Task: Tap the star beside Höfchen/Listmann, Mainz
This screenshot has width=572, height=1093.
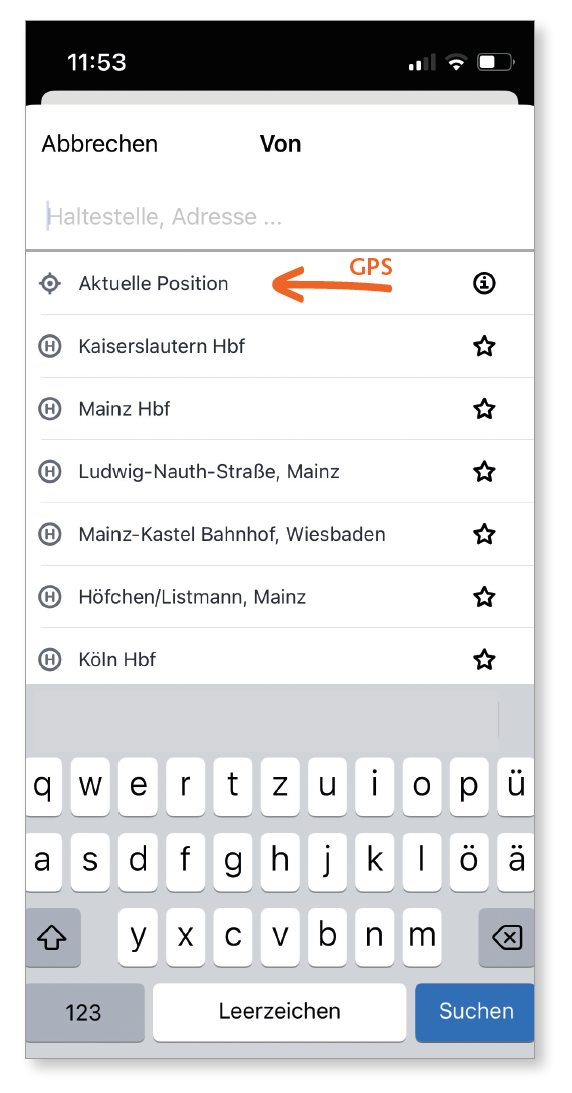Action: pyautogui.click(x=484, y=597)
